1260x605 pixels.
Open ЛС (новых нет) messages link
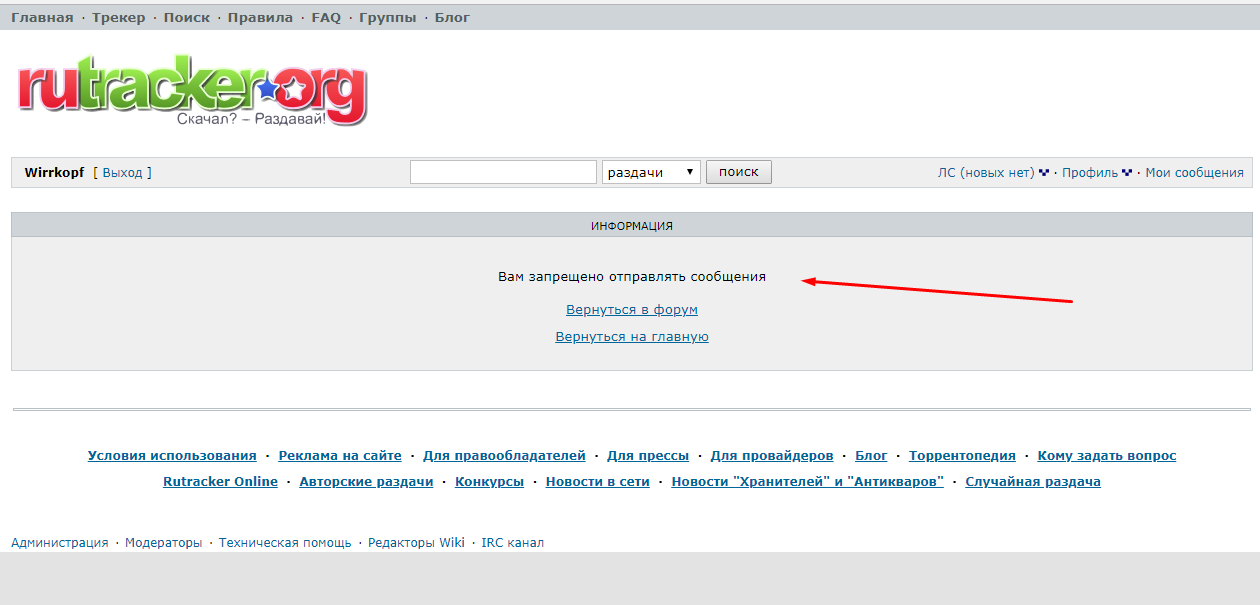986,173
